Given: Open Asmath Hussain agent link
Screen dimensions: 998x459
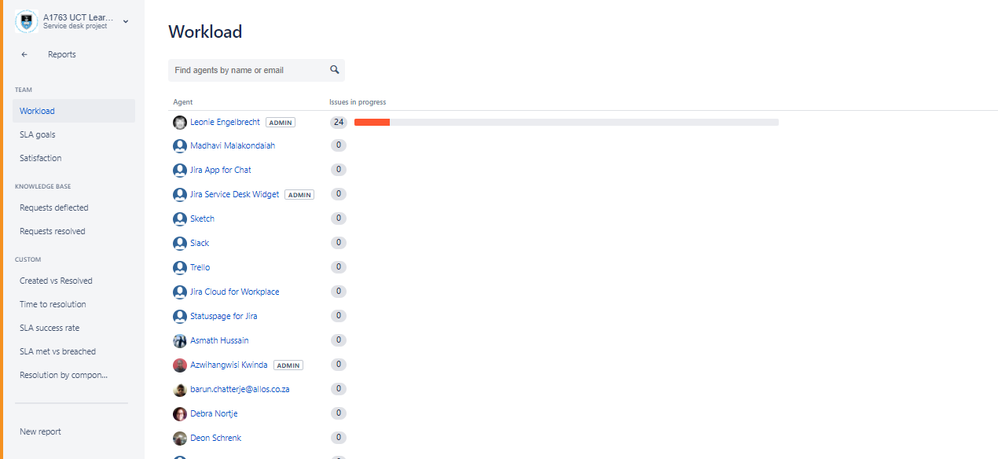Looking at the screenshot, I should pos(220,341).
